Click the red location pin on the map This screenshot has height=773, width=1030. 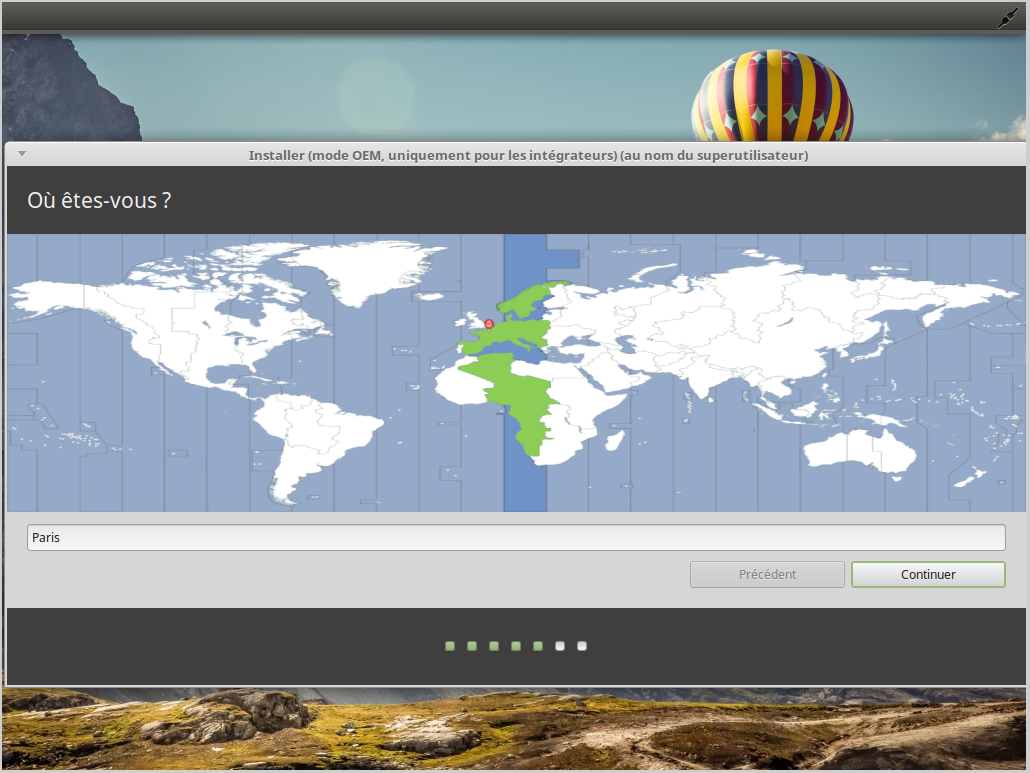(489, 323)
